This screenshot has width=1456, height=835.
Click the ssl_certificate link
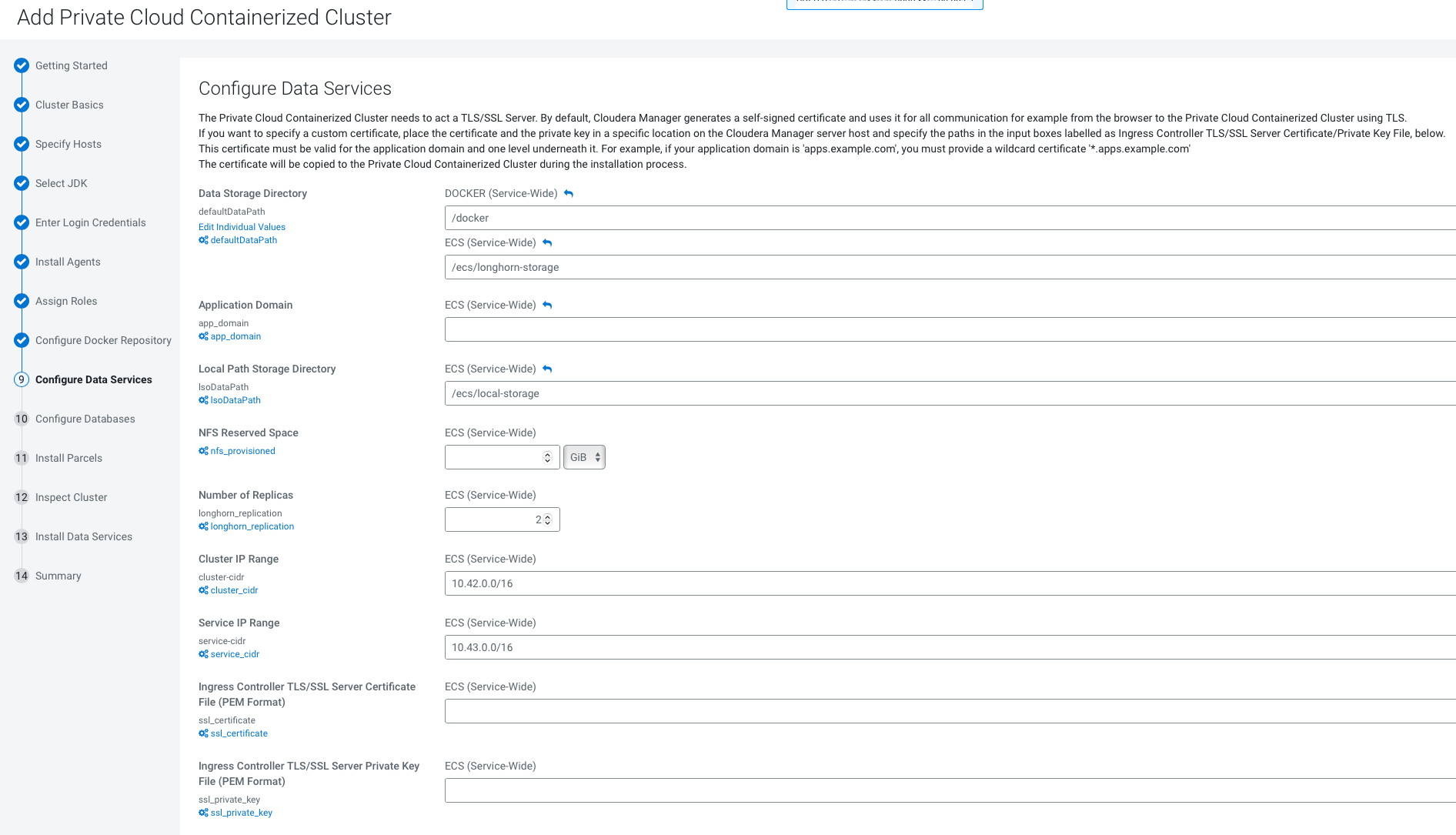click(239, 733)
